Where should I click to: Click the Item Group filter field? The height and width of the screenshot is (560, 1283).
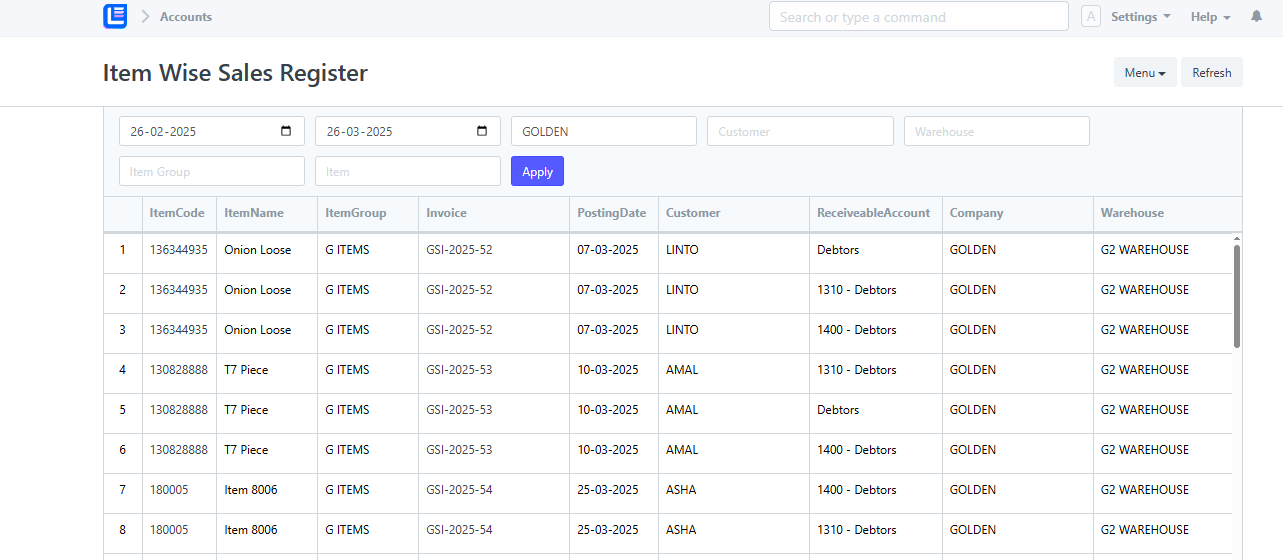(x=212, y=171)
